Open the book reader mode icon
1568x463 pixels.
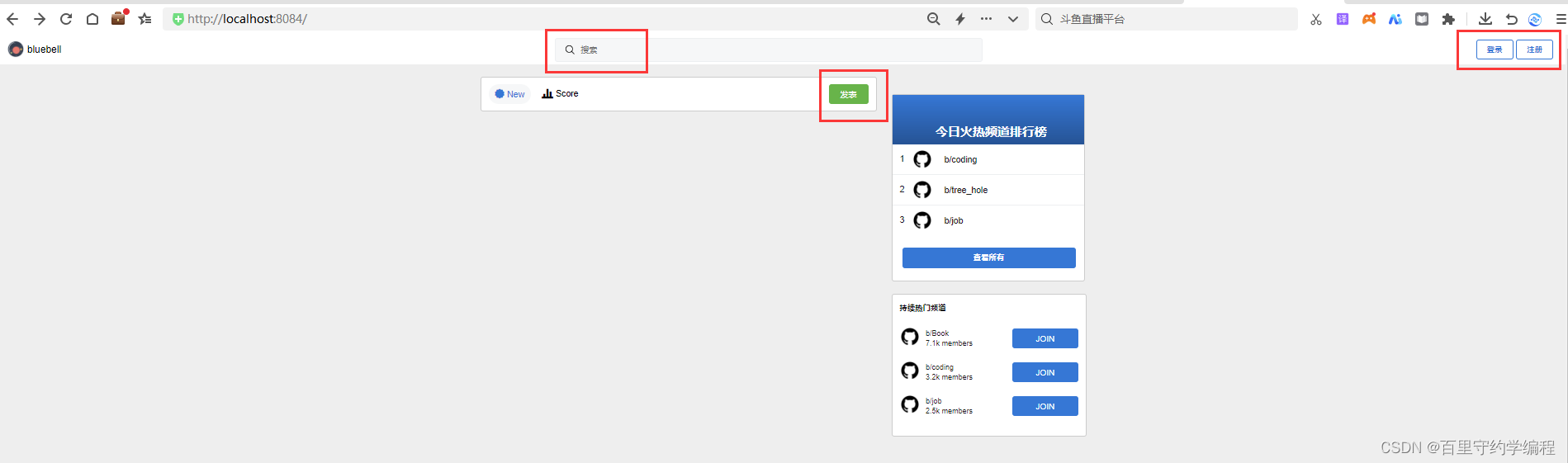coord(1422,19)
